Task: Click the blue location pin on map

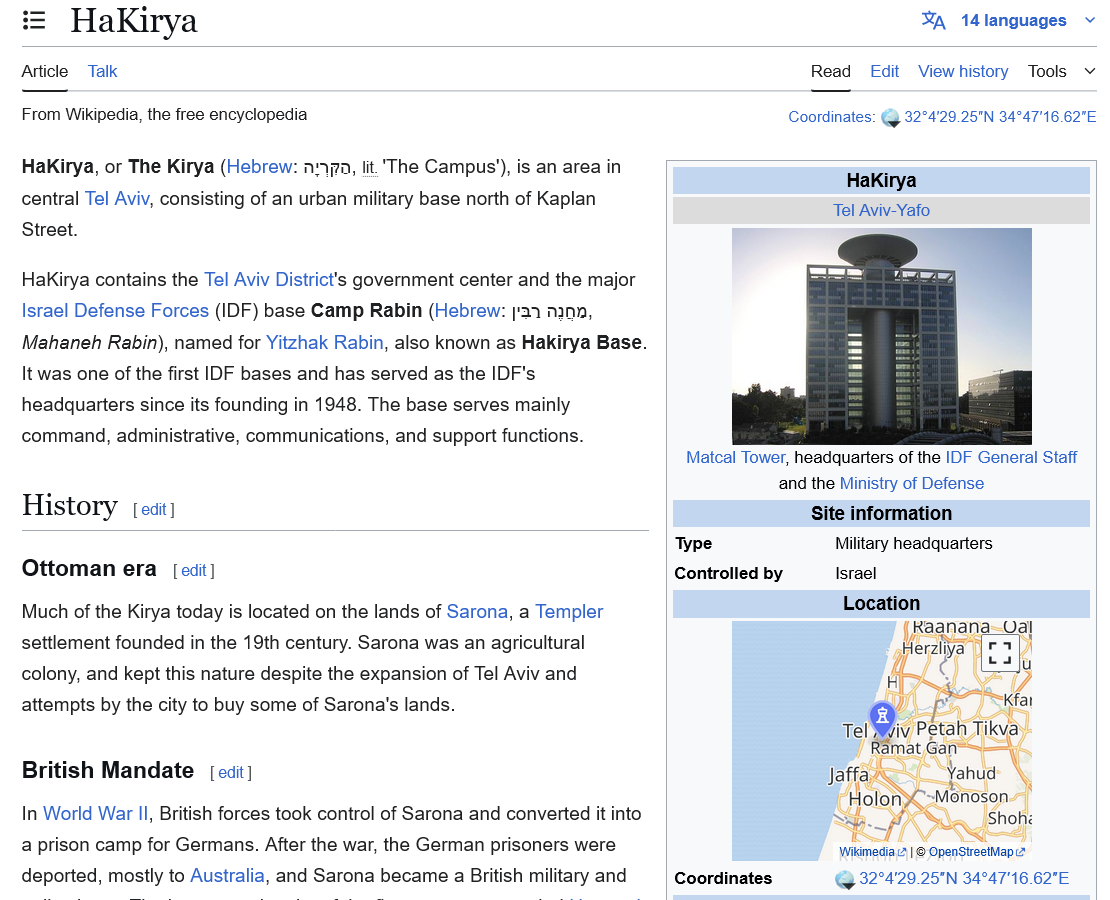Action: pos(882,718)
